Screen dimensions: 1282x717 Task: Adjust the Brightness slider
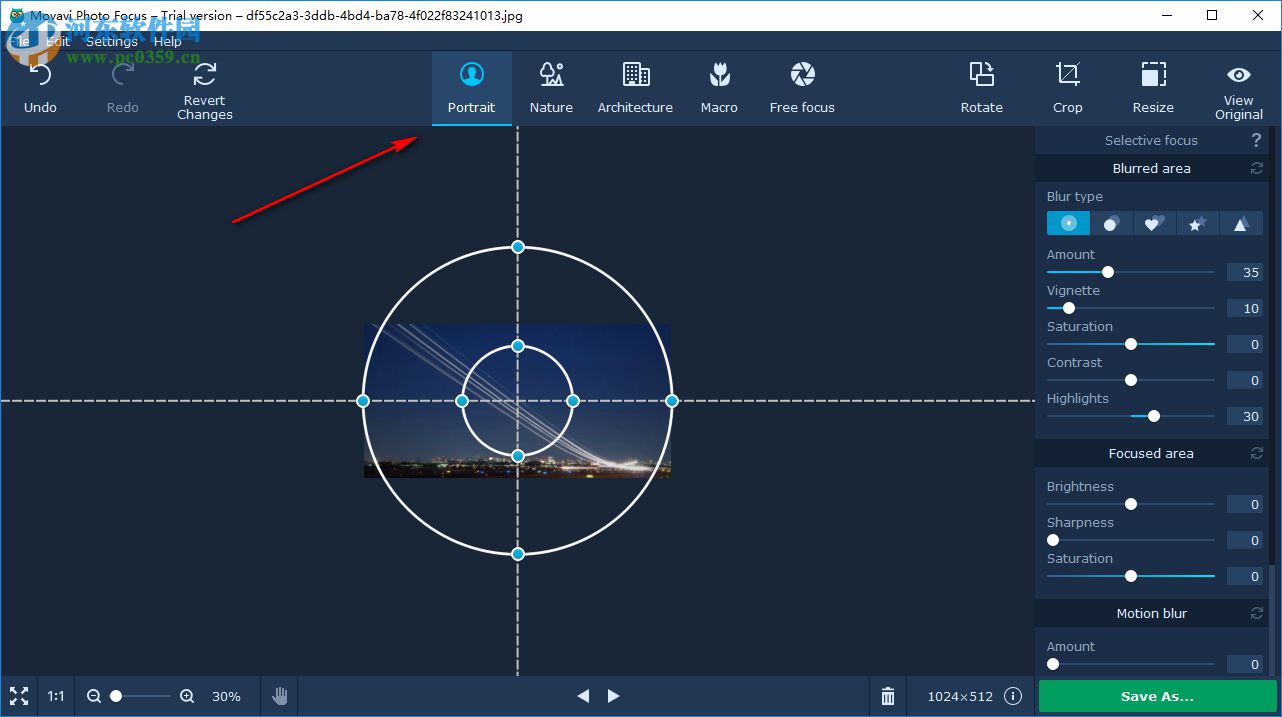point(1131,504)
